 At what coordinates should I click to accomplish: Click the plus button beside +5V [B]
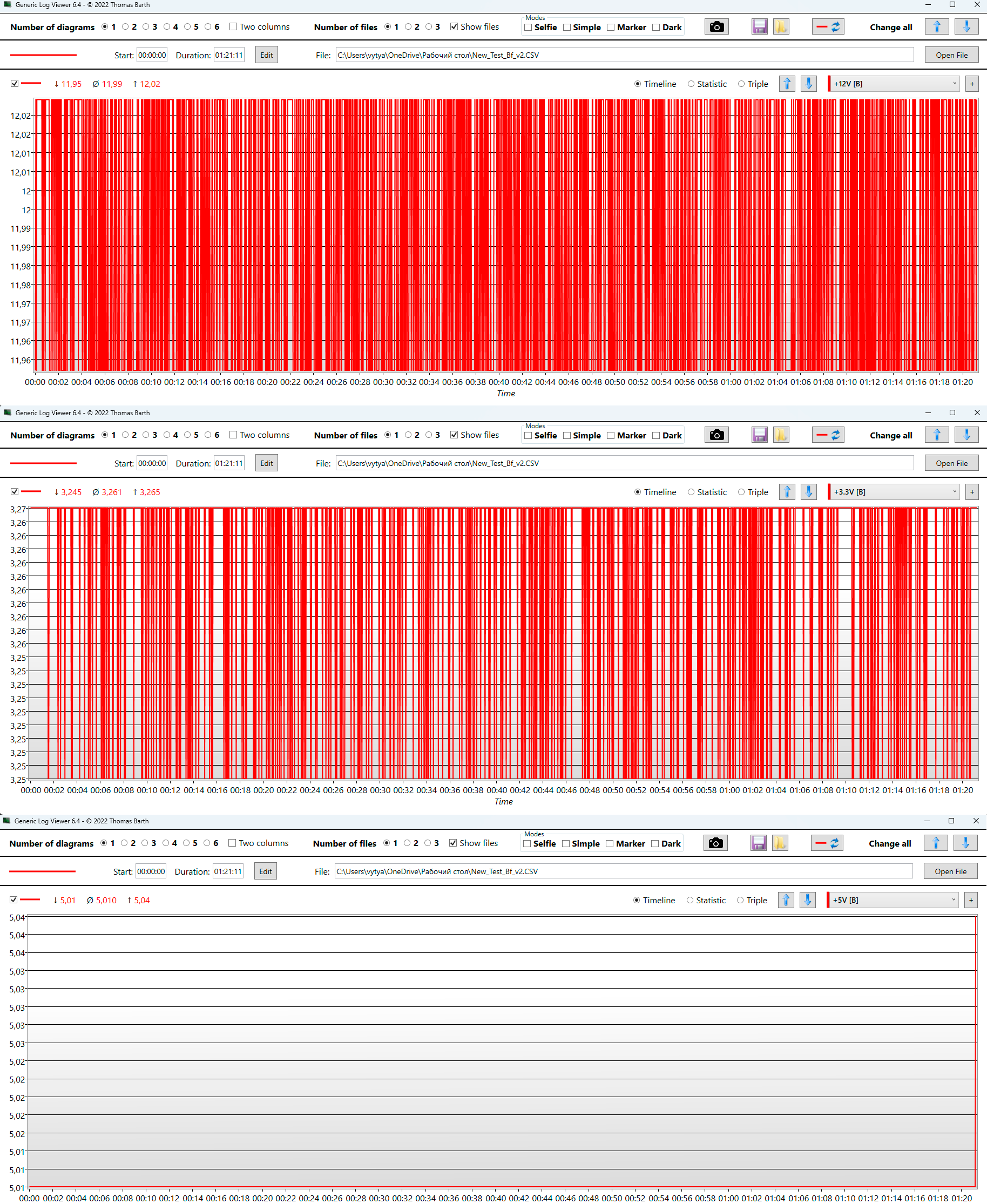[x=970, y=900]
